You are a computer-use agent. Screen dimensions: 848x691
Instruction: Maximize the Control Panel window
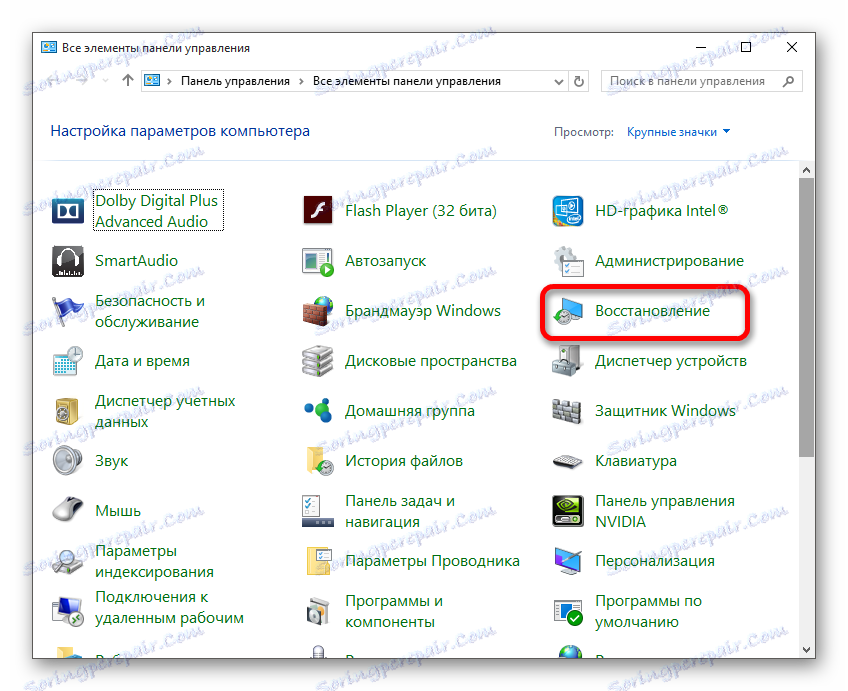[746, 48]
